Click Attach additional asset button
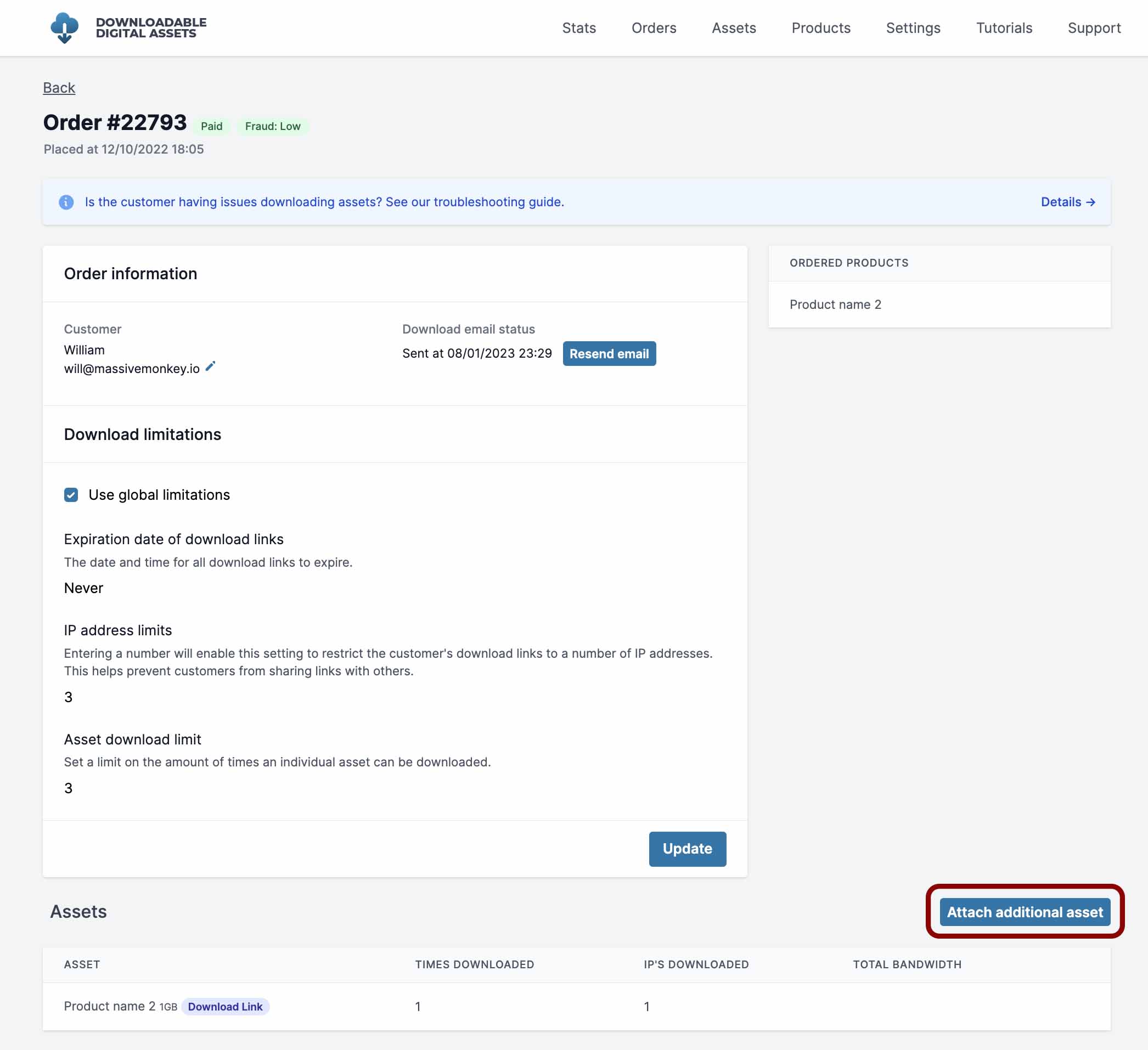1148x1050 pixels. [x=1024, y=912]
